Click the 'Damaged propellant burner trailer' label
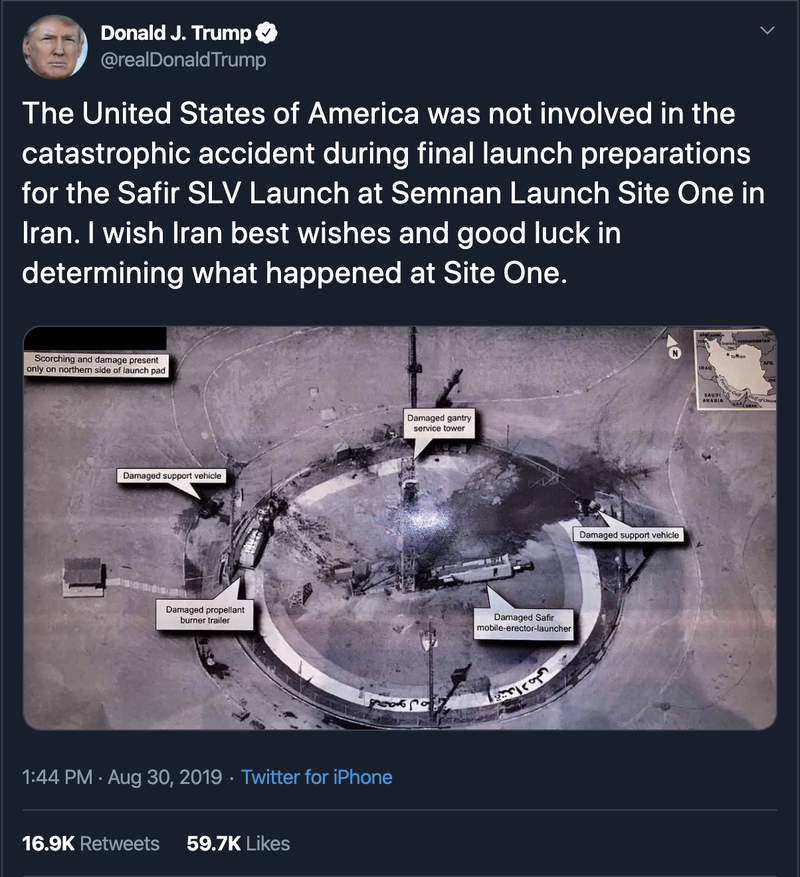 205,615
